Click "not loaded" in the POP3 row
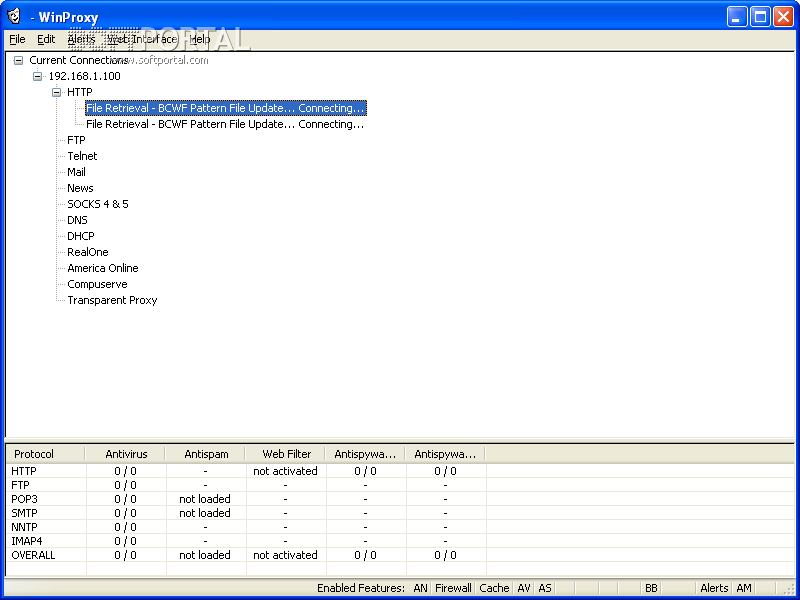 click(x=205, y=499)
